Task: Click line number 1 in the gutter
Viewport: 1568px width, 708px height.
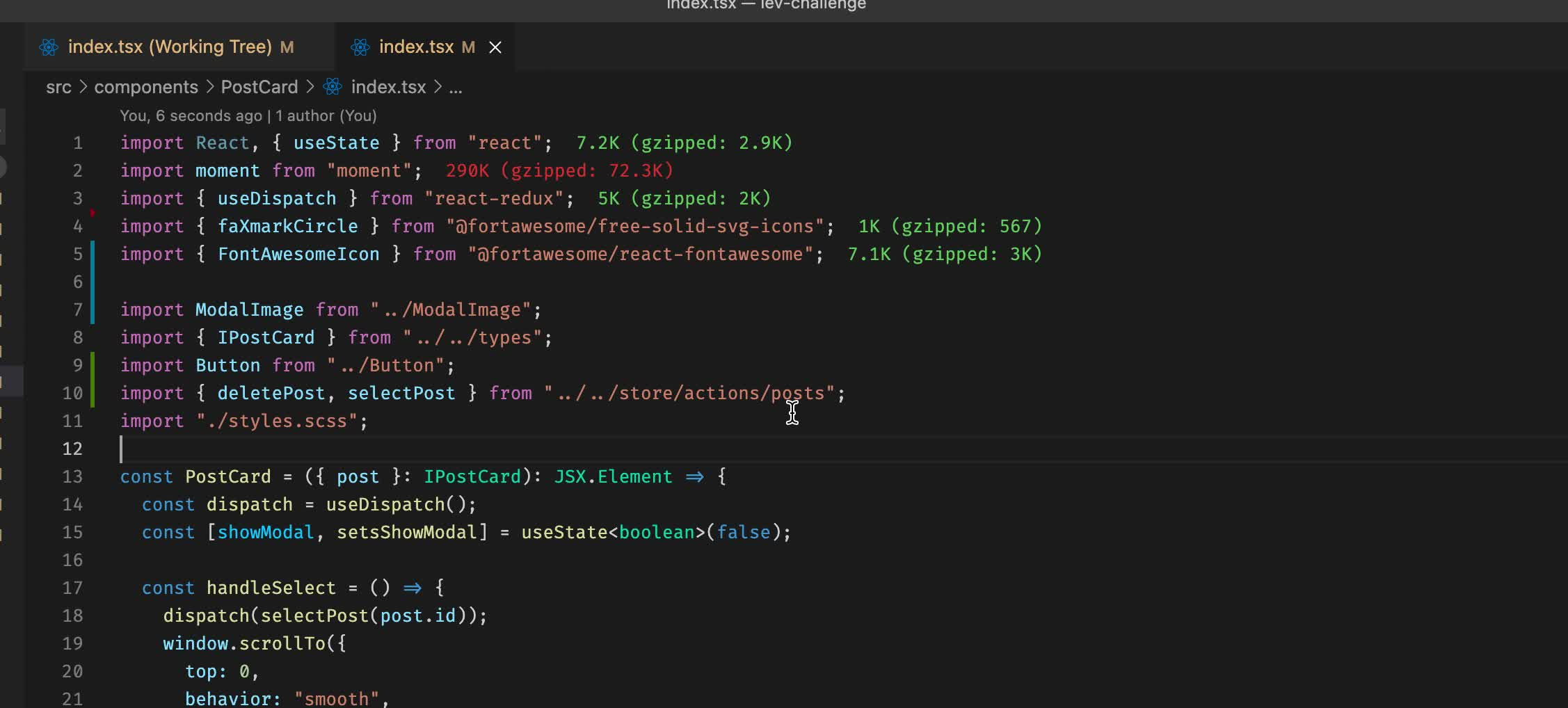Action: pos(78,143)
